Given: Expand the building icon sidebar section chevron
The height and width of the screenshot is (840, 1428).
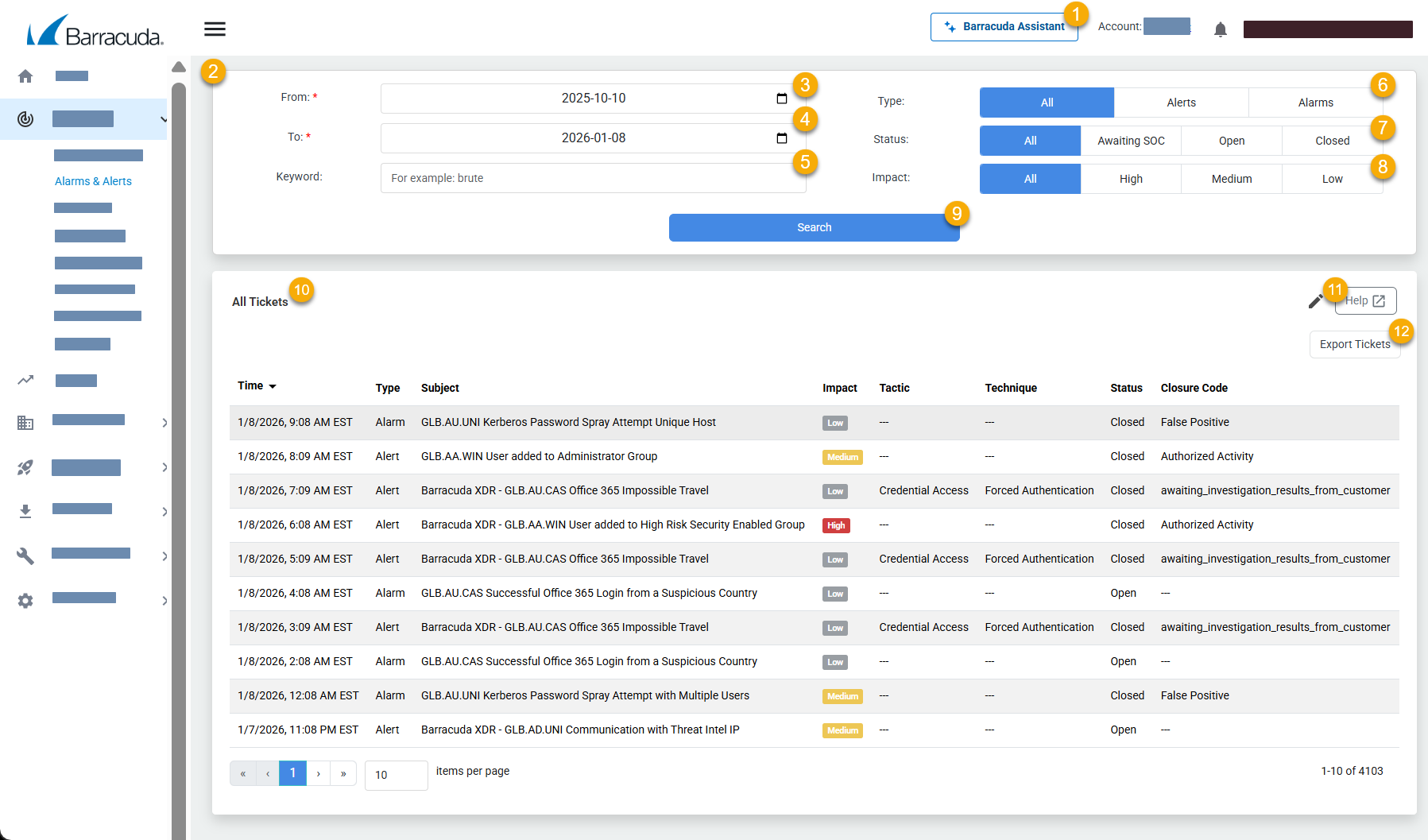Looking at the screenshot, I should coord(164,423).
